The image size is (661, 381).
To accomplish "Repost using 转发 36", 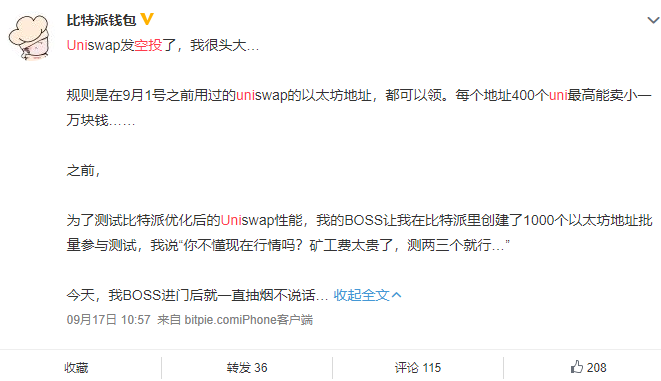I will pyautogui.click(x=247, y=368).
